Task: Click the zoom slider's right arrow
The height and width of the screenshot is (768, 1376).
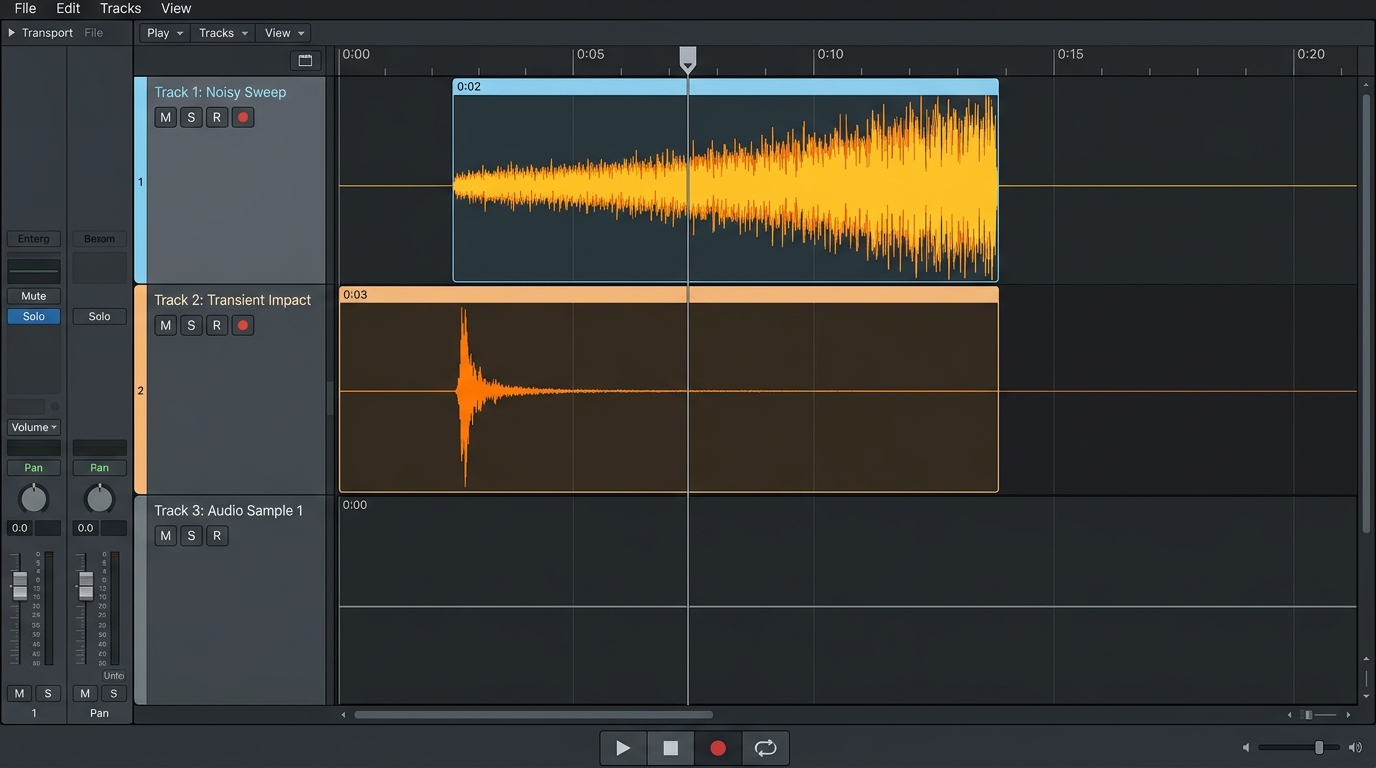Action: click(x=1349, y=715)
